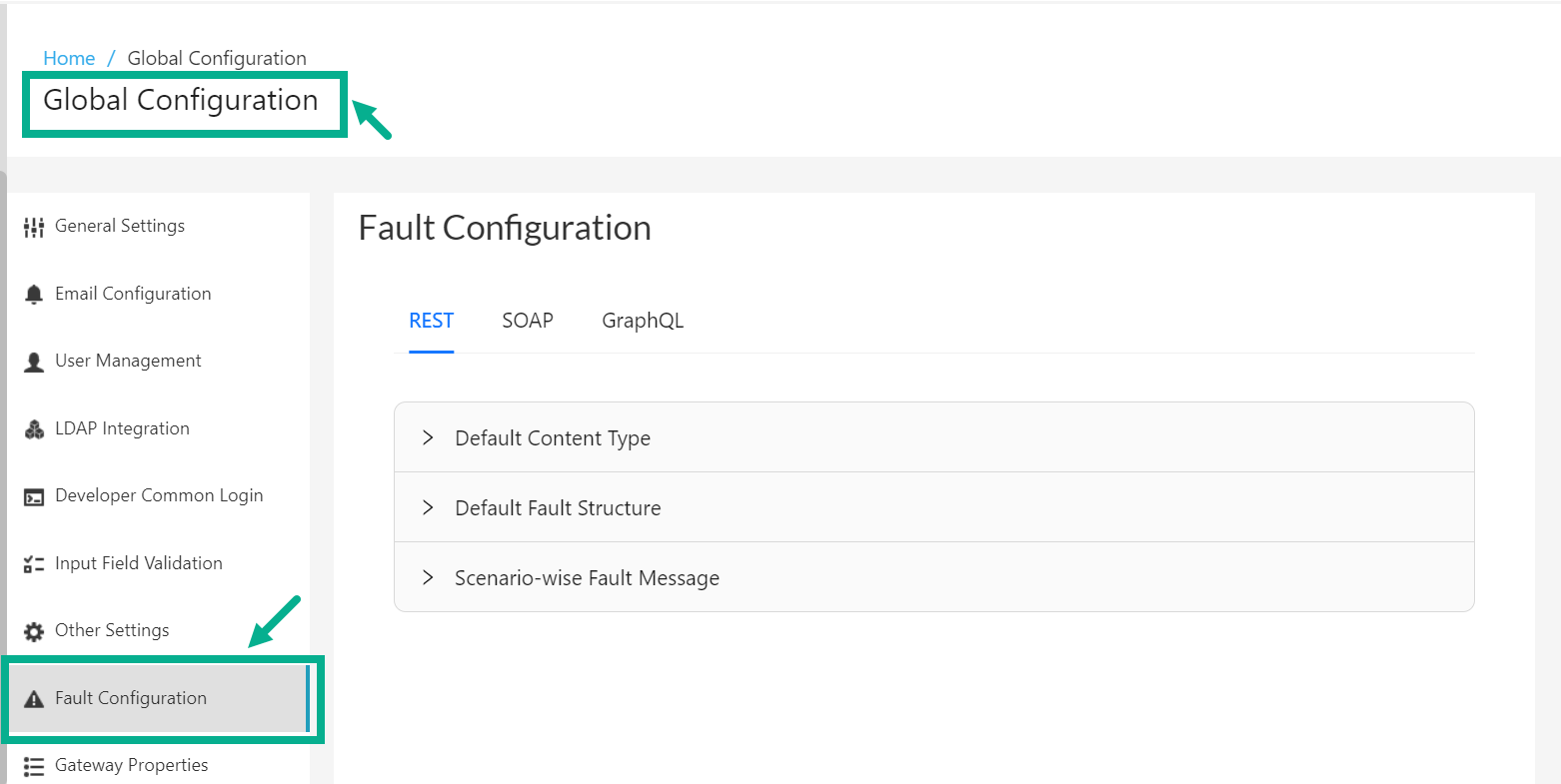Click the Developer Common Login terminal icon
1561x784 pixels.
pyautogui.click(x=33, y=495)
